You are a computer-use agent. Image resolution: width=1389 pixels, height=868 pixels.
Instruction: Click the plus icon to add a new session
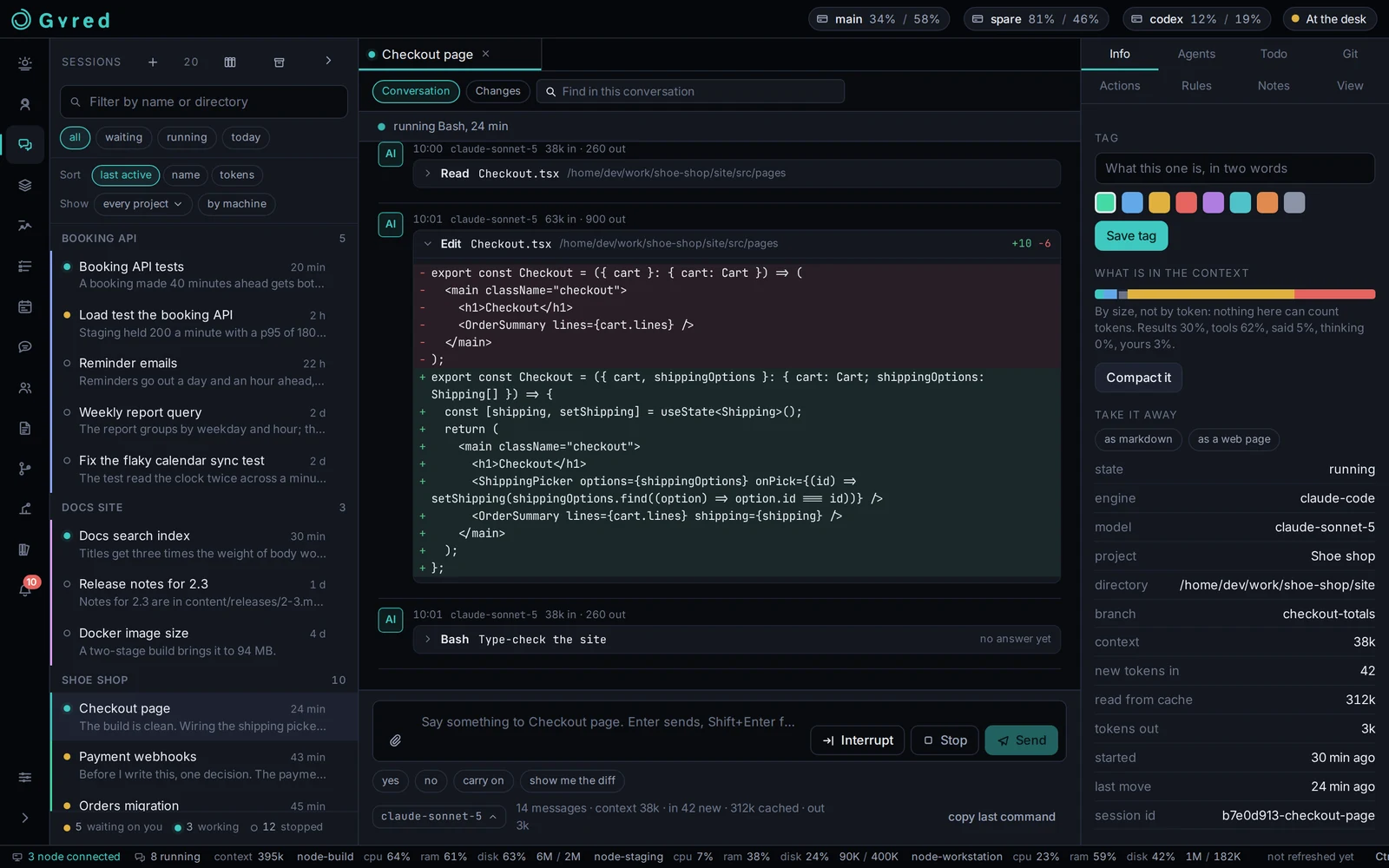pyautogui.click(x=153, y=62)
